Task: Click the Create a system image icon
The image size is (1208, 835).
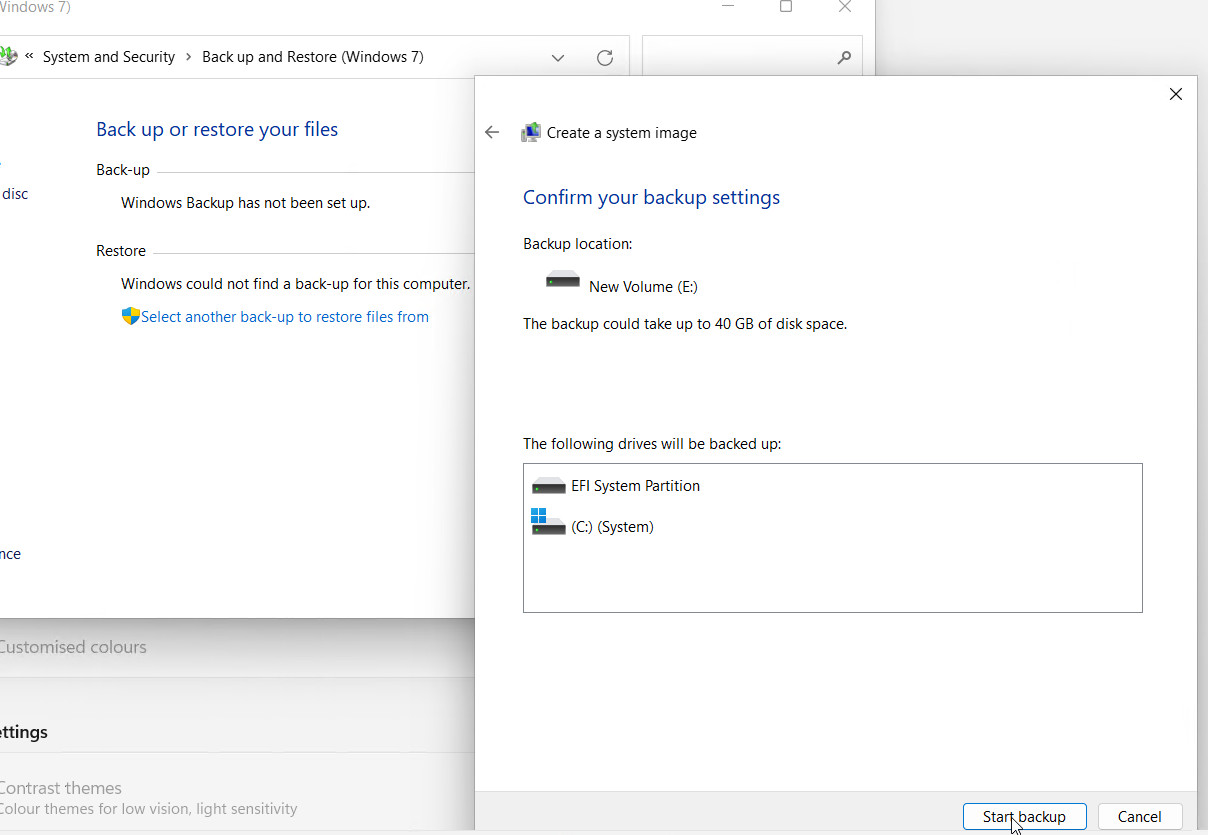Action: tap(531, 133)
